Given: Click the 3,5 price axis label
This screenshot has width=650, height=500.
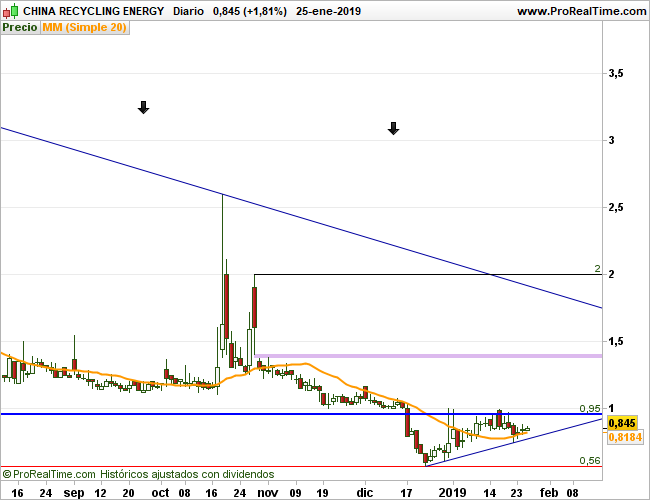Looking at the screenshot, I should coord(616,74).
